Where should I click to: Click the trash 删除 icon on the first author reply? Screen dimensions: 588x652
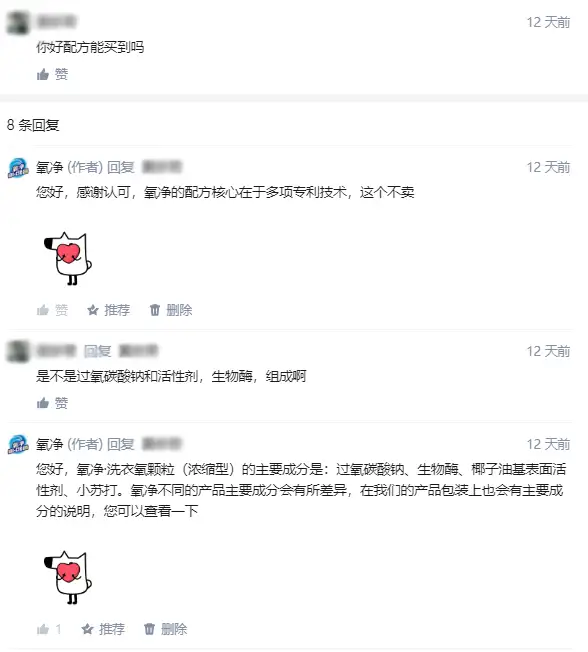pyautogui.click(x=171, y=310)
